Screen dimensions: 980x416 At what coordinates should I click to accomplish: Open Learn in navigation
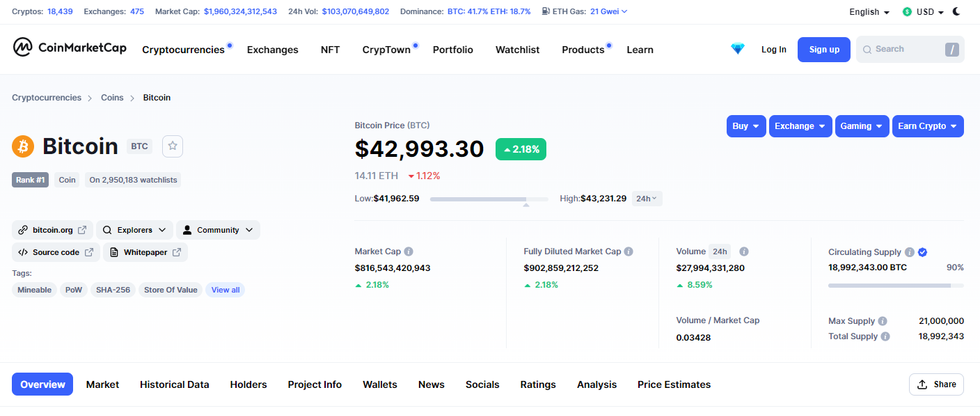point(640,50)
